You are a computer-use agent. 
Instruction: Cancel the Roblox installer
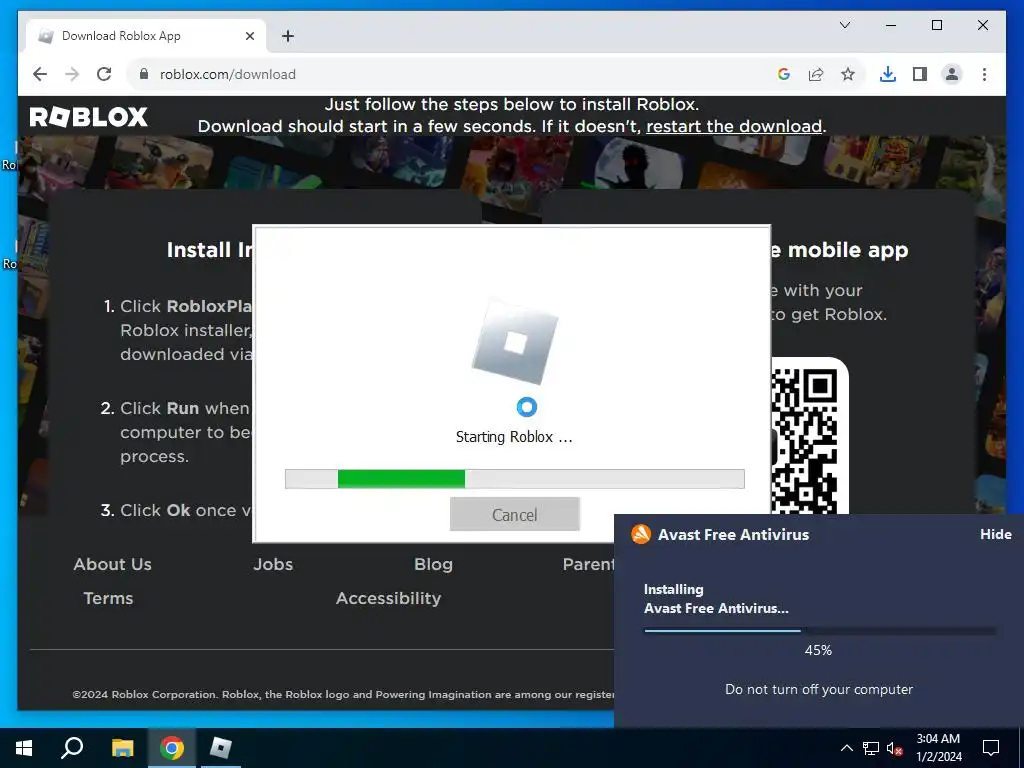pos(515,515)
